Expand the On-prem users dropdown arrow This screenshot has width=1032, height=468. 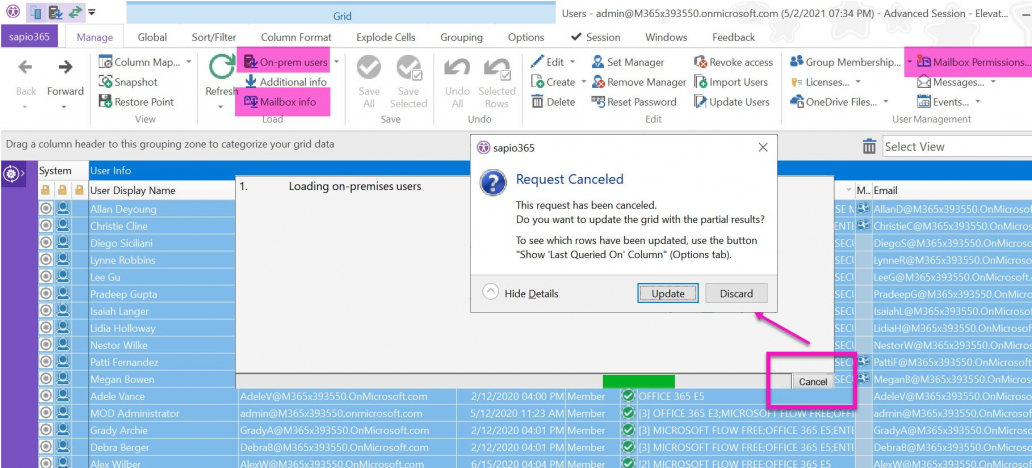[336, 63]
